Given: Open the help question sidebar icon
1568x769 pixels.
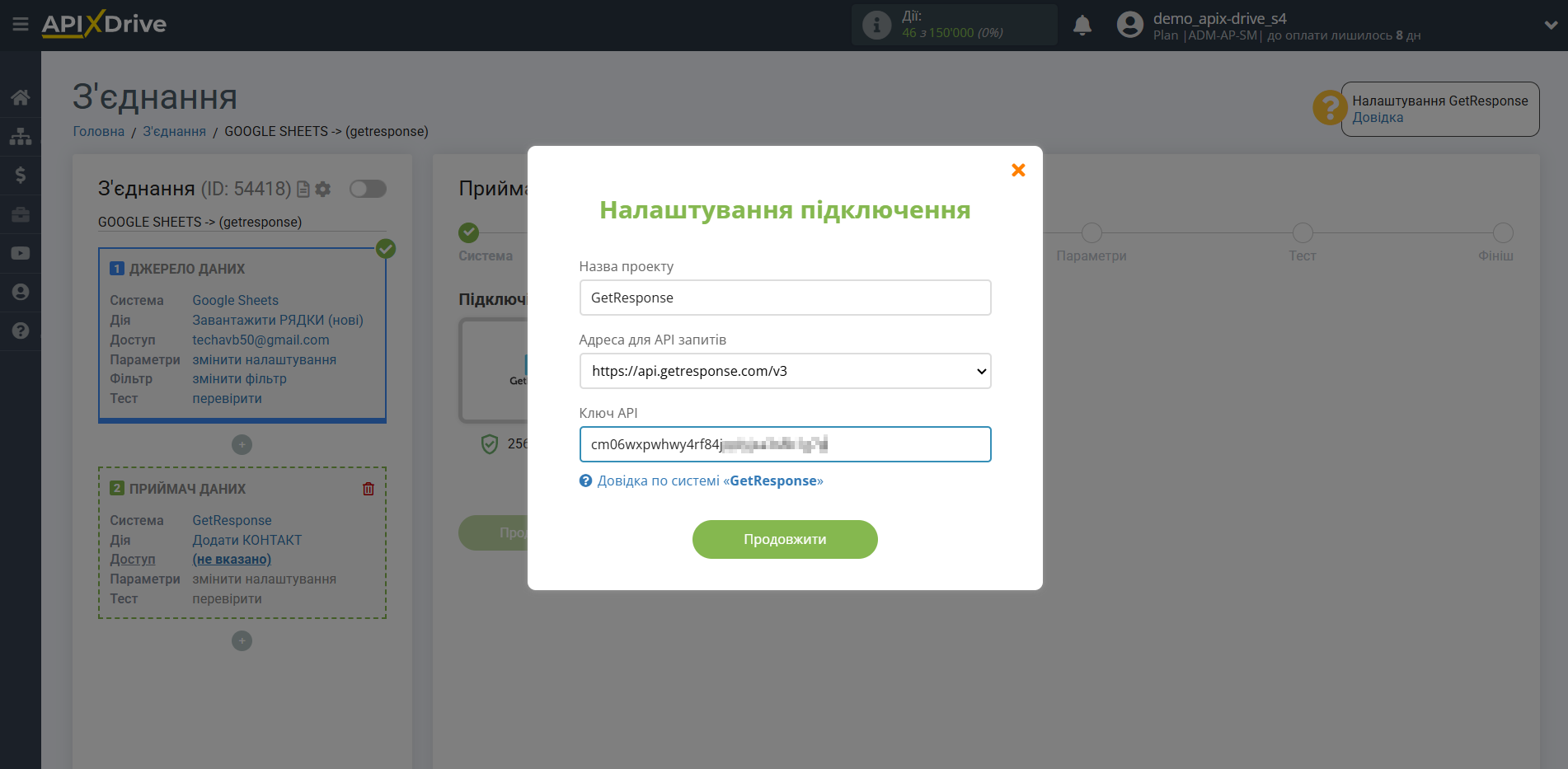Looking at the screenshot, I should [x=21, y=331].
